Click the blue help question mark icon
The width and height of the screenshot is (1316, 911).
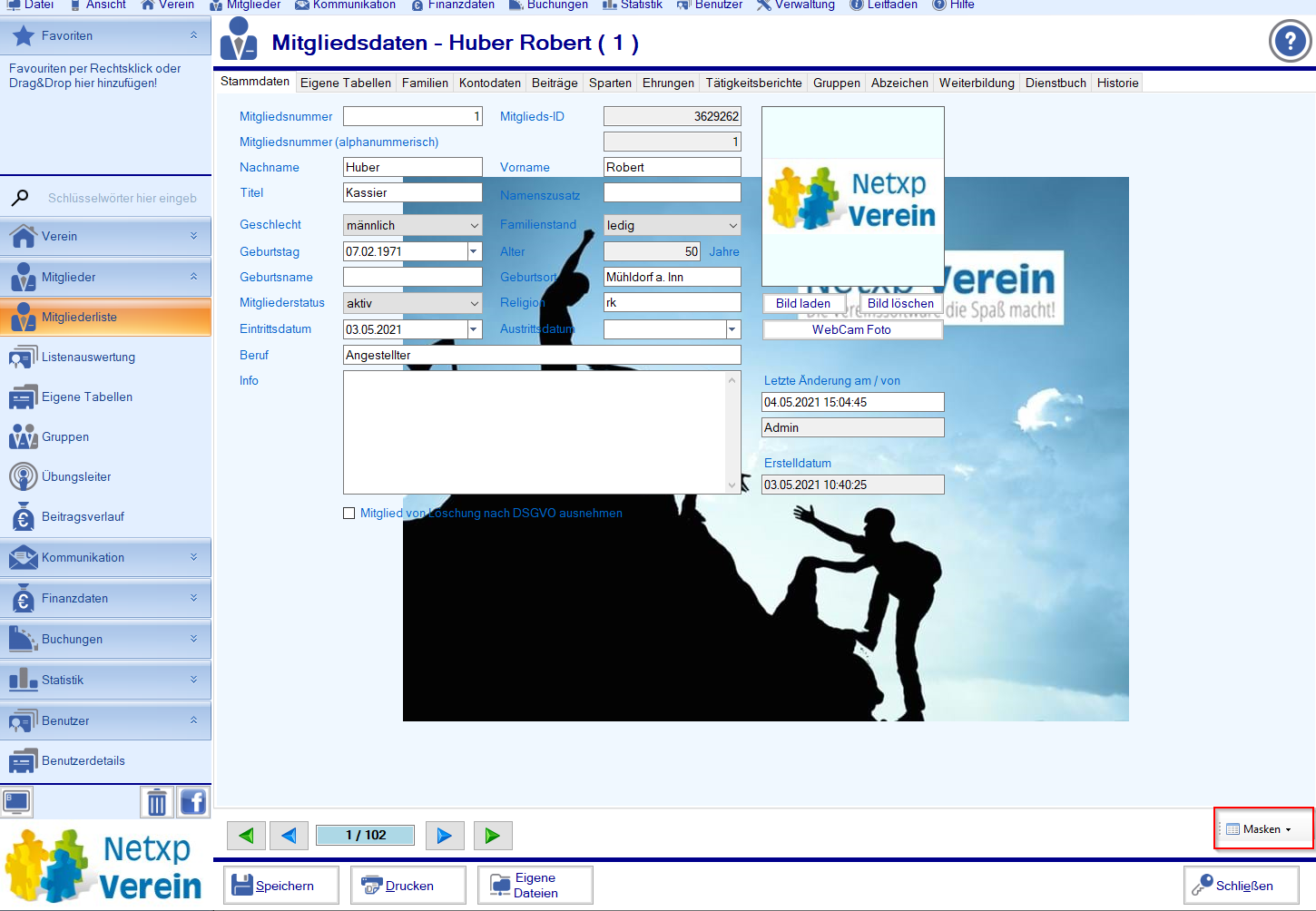point(1289,41)
